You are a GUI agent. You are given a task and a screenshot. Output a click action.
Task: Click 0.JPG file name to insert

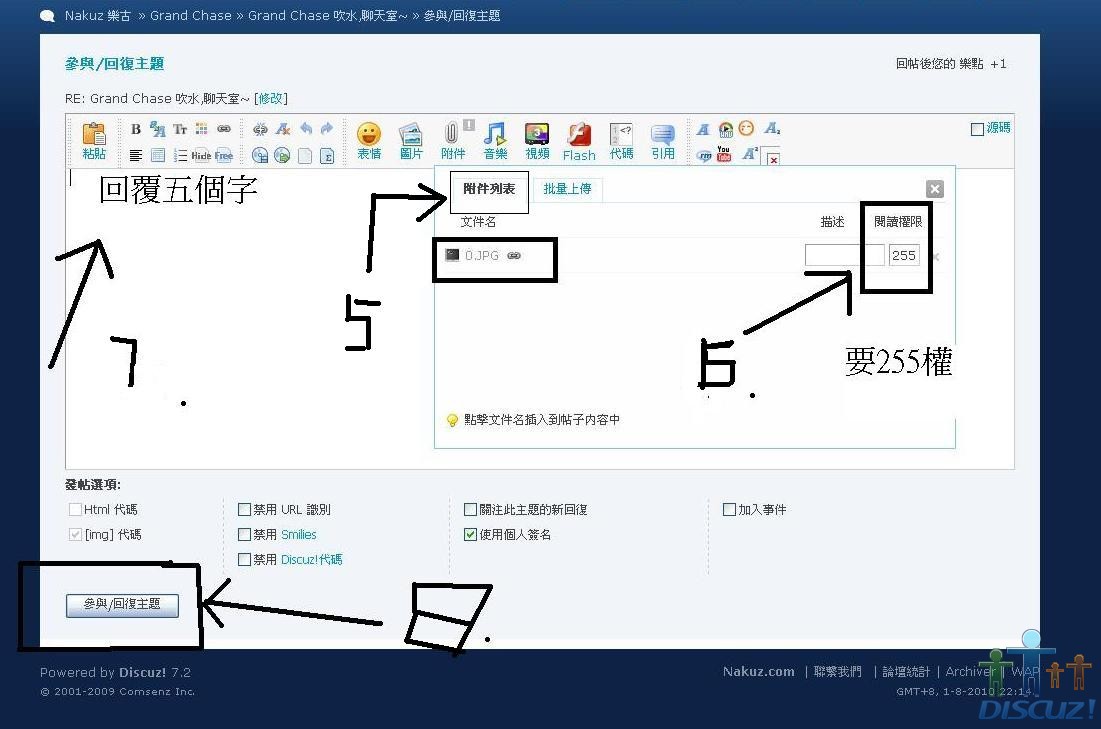point(482,256)
